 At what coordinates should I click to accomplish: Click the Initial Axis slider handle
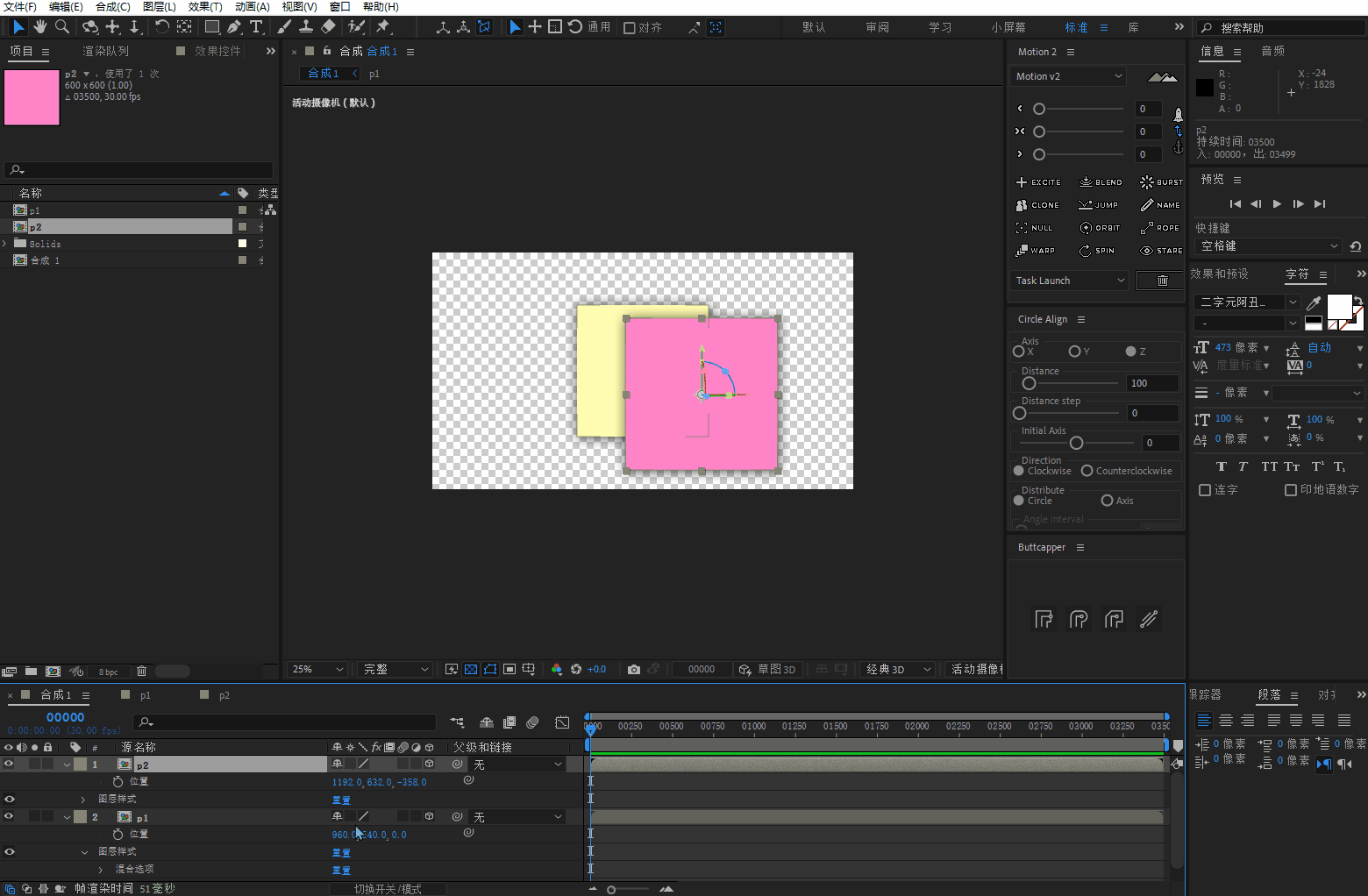coord(1076,443)
